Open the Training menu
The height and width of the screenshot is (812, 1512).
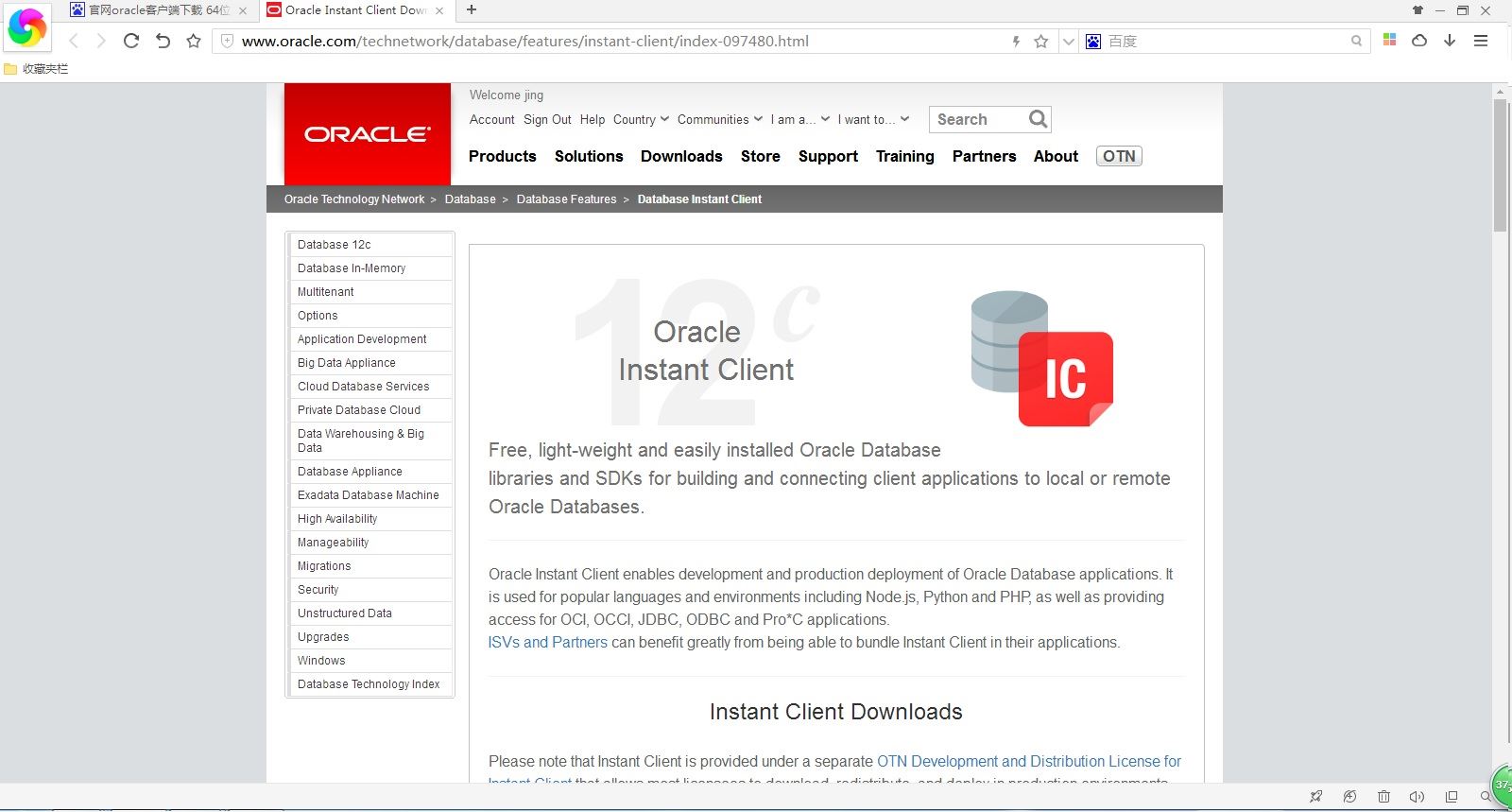tap(904, 156)
